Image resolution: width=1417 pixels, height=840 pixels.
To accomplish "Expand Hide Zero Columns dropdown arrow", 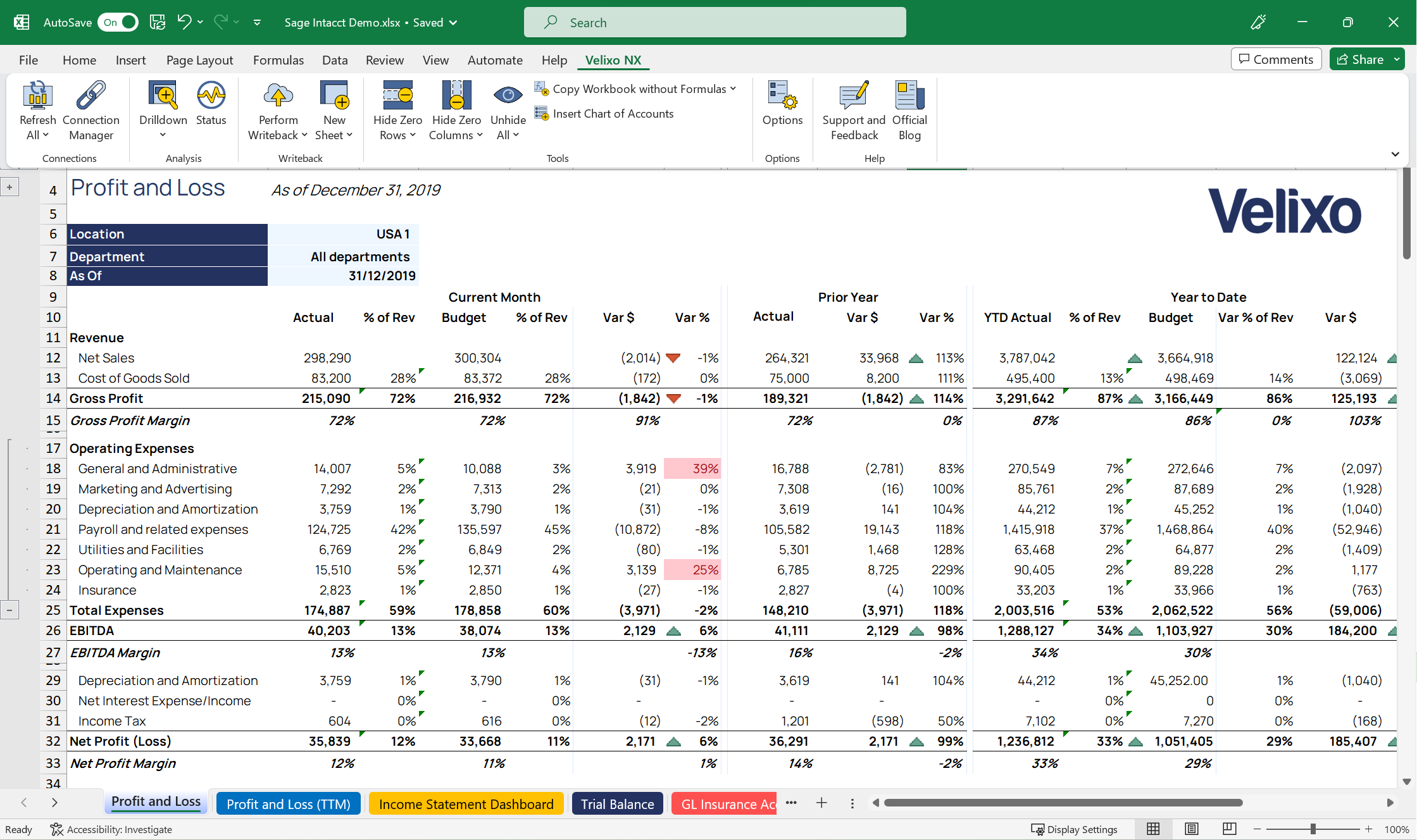I will click(x=480, y=135).
